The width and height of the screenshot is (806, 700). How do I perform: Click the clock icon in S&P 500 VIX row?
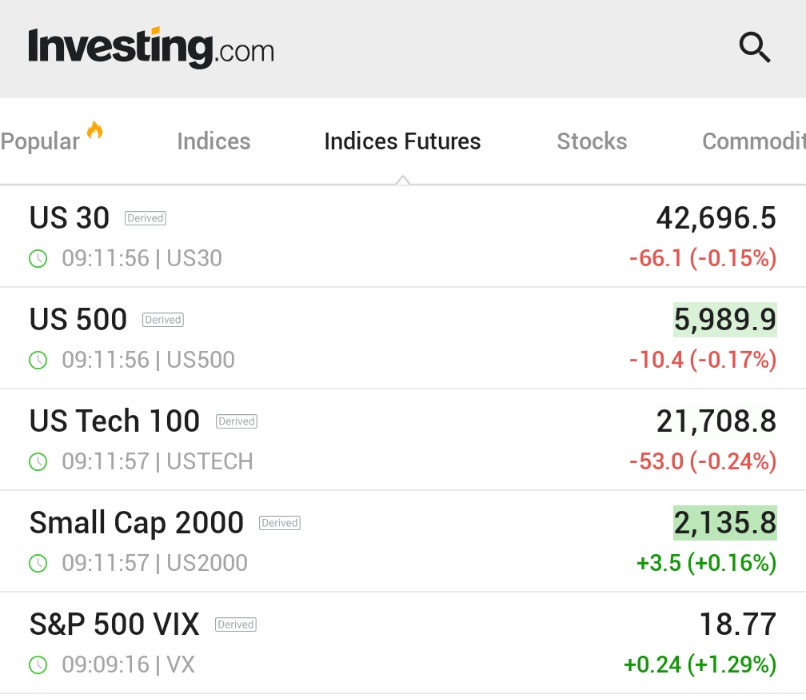[38, 665]
